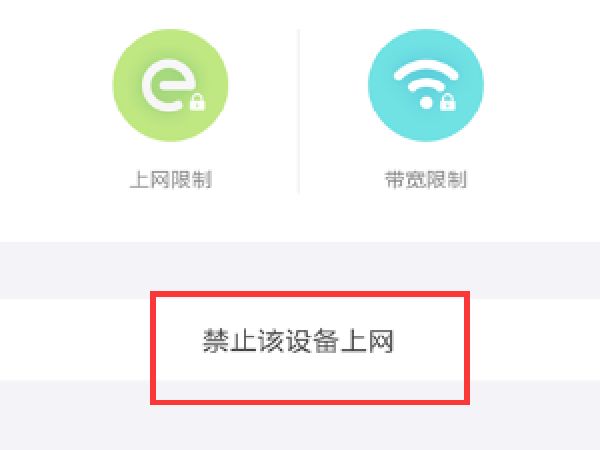Image resolution: width=600 pixels, height=450 pixels.
Task: Choose the 上网限制 option tile
Action: click(x=171, y=111)
